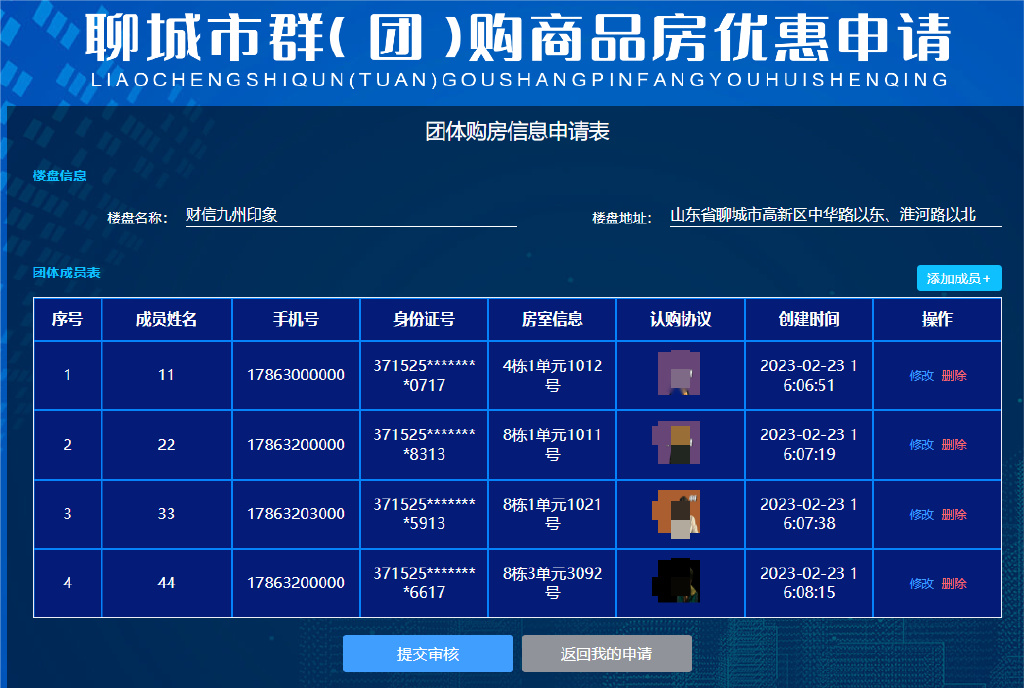1024x688 pixels.
Task: Remove member 22 with 删除 link
Action: coord(954,445)
